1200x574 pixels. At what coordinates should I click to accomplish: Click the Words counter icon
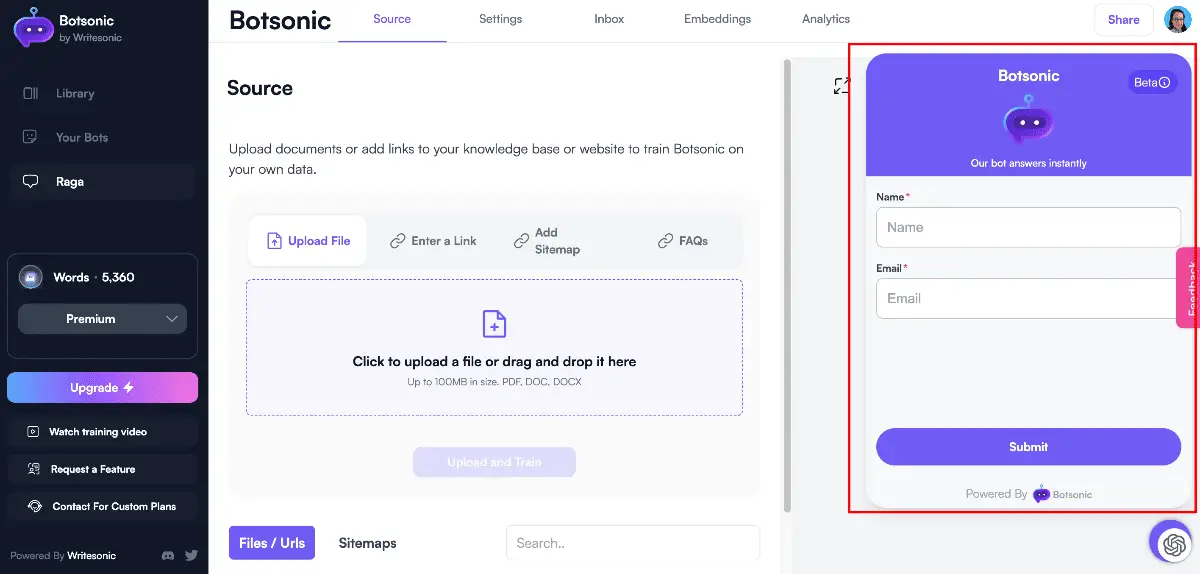pyautogui.click(x=31, y=277)
